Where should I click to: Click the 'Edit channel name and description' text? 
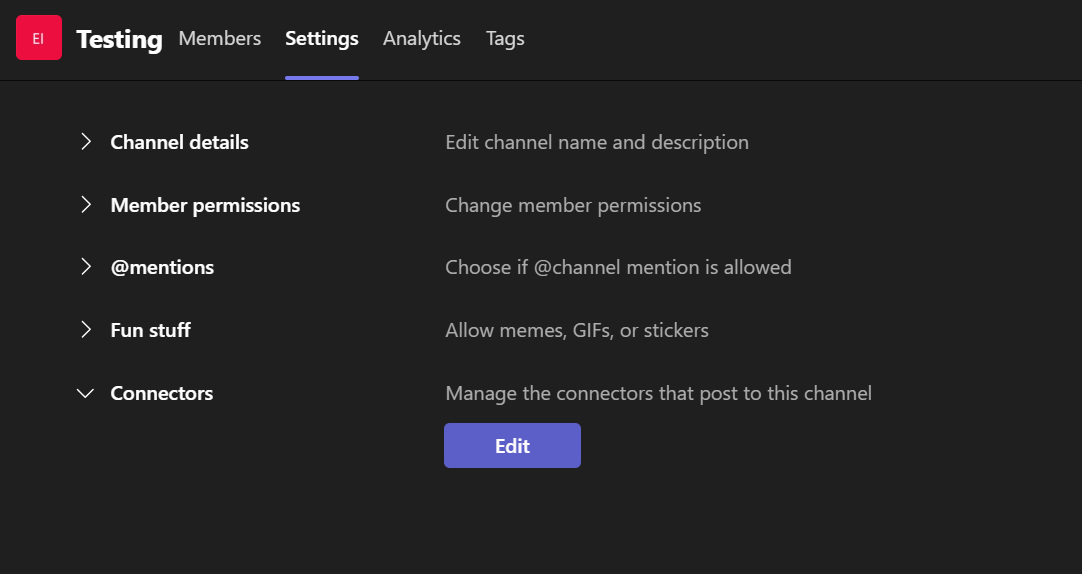coord(596,142)
